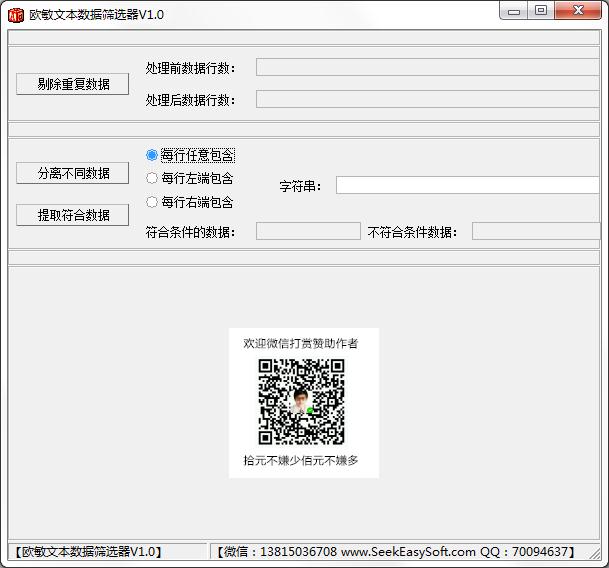Click the label 处理前数据行数:

pyautogui.click(x=190, y=68)
